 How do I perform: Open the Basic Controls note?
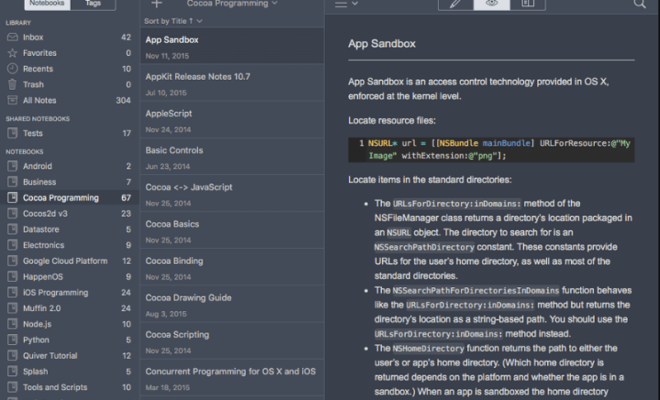[x=232, y=156]
